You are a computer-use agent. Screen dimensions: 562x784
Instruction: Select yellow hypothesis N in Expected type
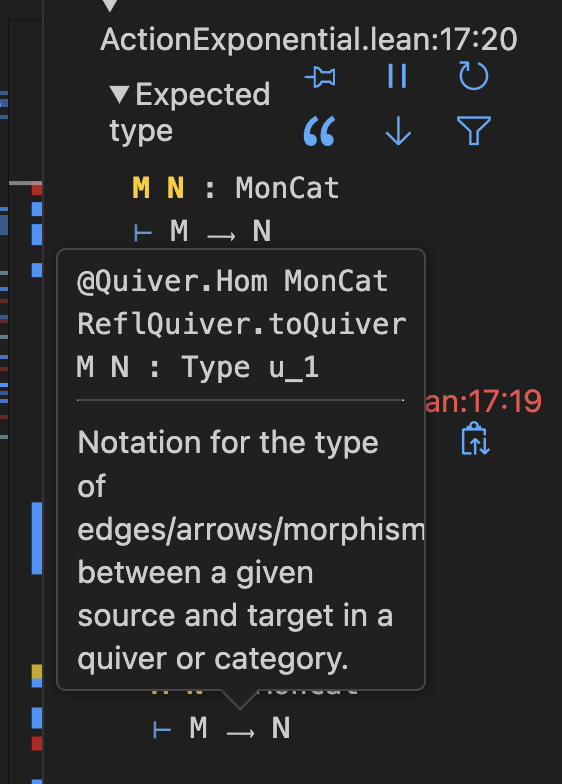point(176,188)
